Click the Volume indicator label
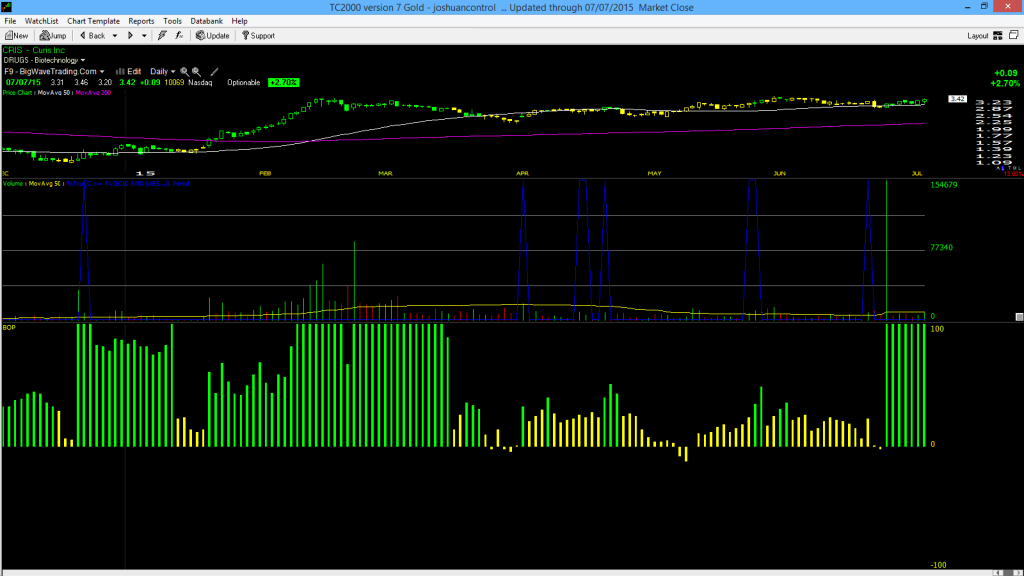This screenshot has height=576, width=1024. pyautogui.click(x=13, y=184)
